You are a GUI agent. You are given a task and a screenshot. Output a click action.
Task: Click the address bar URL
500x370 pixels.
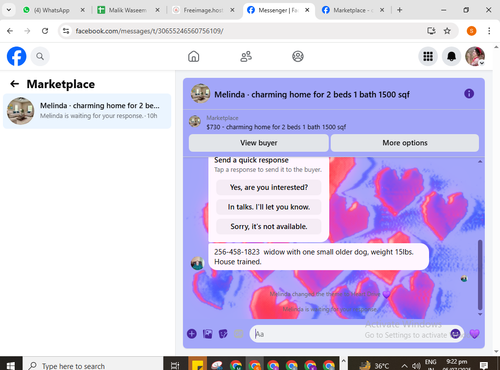[149, 31]
